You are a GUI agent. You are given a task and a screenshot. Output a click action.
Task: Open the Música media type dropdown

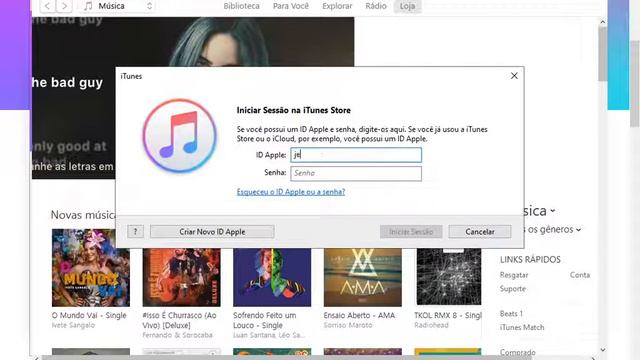[x=118, y=6]
